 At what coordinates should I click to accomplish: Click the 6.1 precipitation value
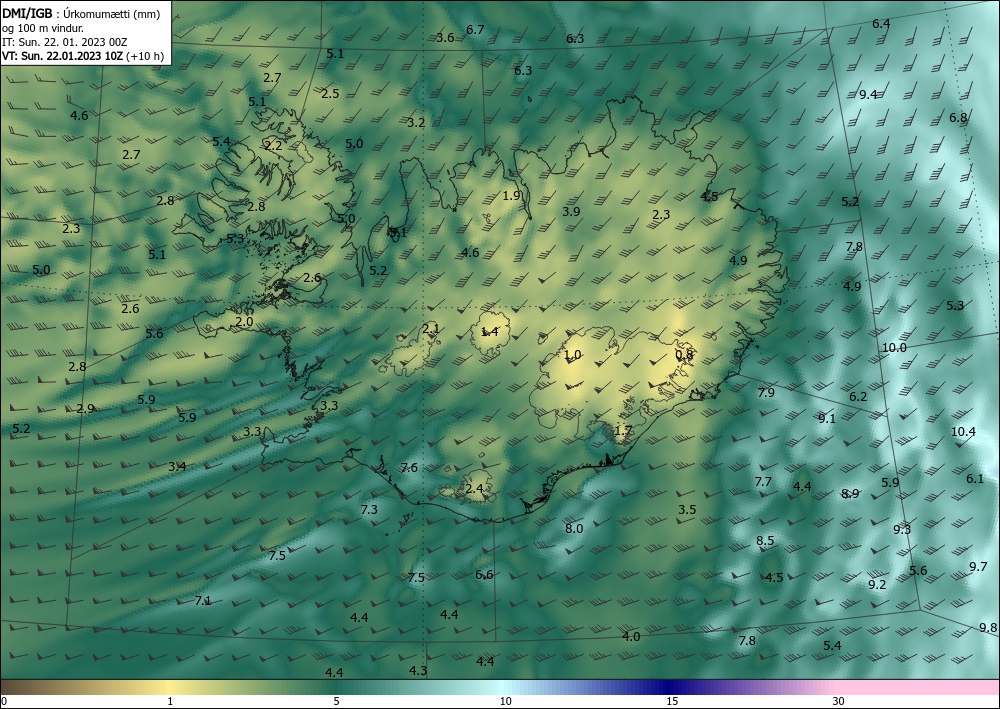pos(975,478)
